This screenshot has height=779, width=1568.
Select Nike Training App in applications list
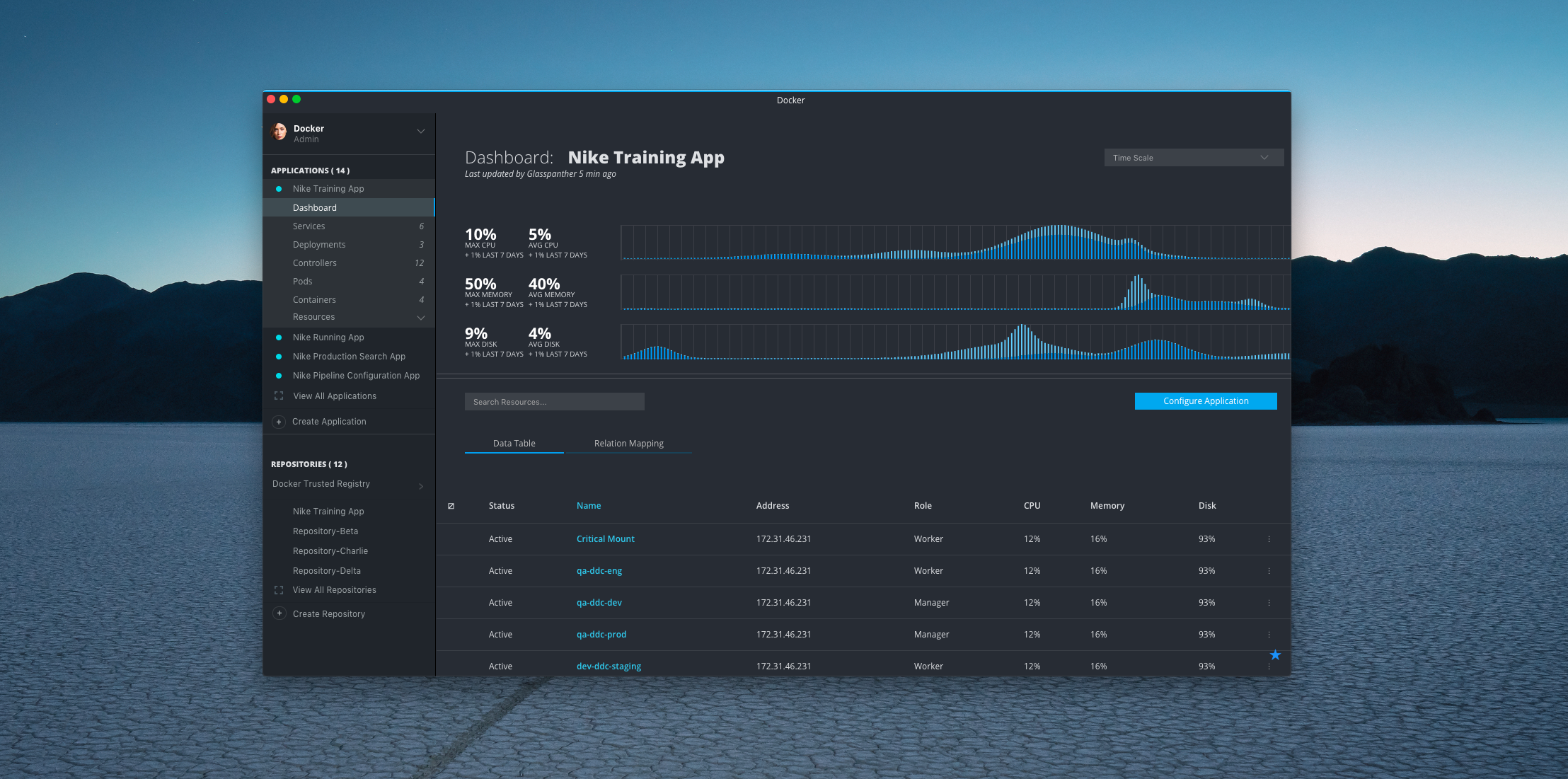pos(328,189)
